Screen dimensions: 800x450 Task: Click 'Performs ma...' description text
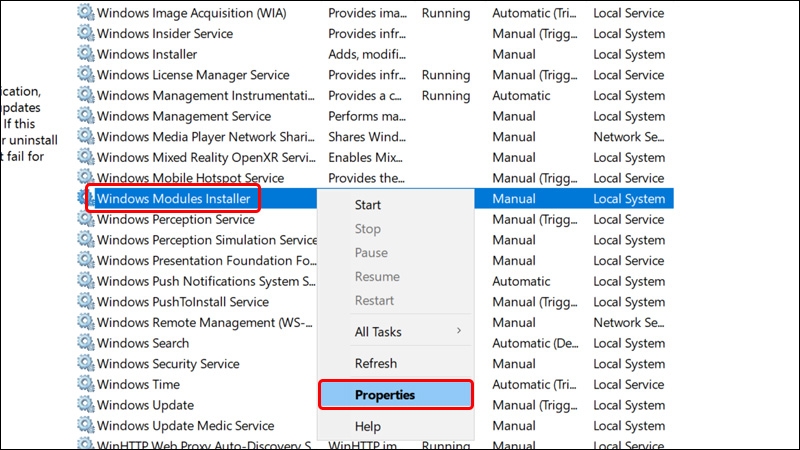pyautogui.click(x=367, y=116)
